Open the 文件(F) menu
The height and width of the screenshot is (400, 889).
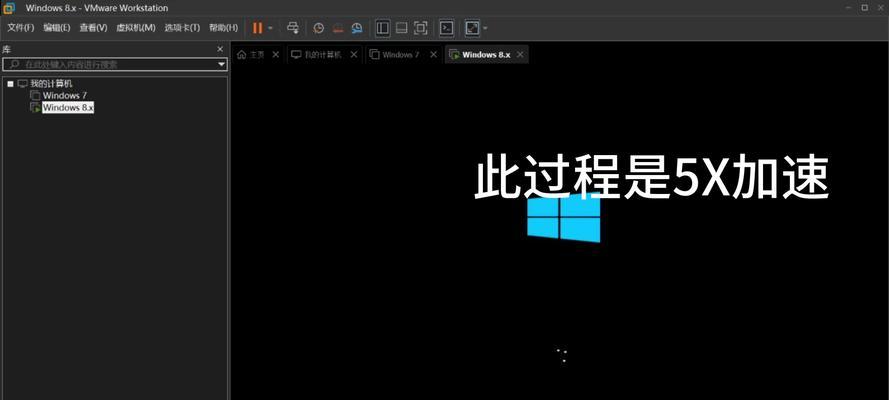coord(20,28)
